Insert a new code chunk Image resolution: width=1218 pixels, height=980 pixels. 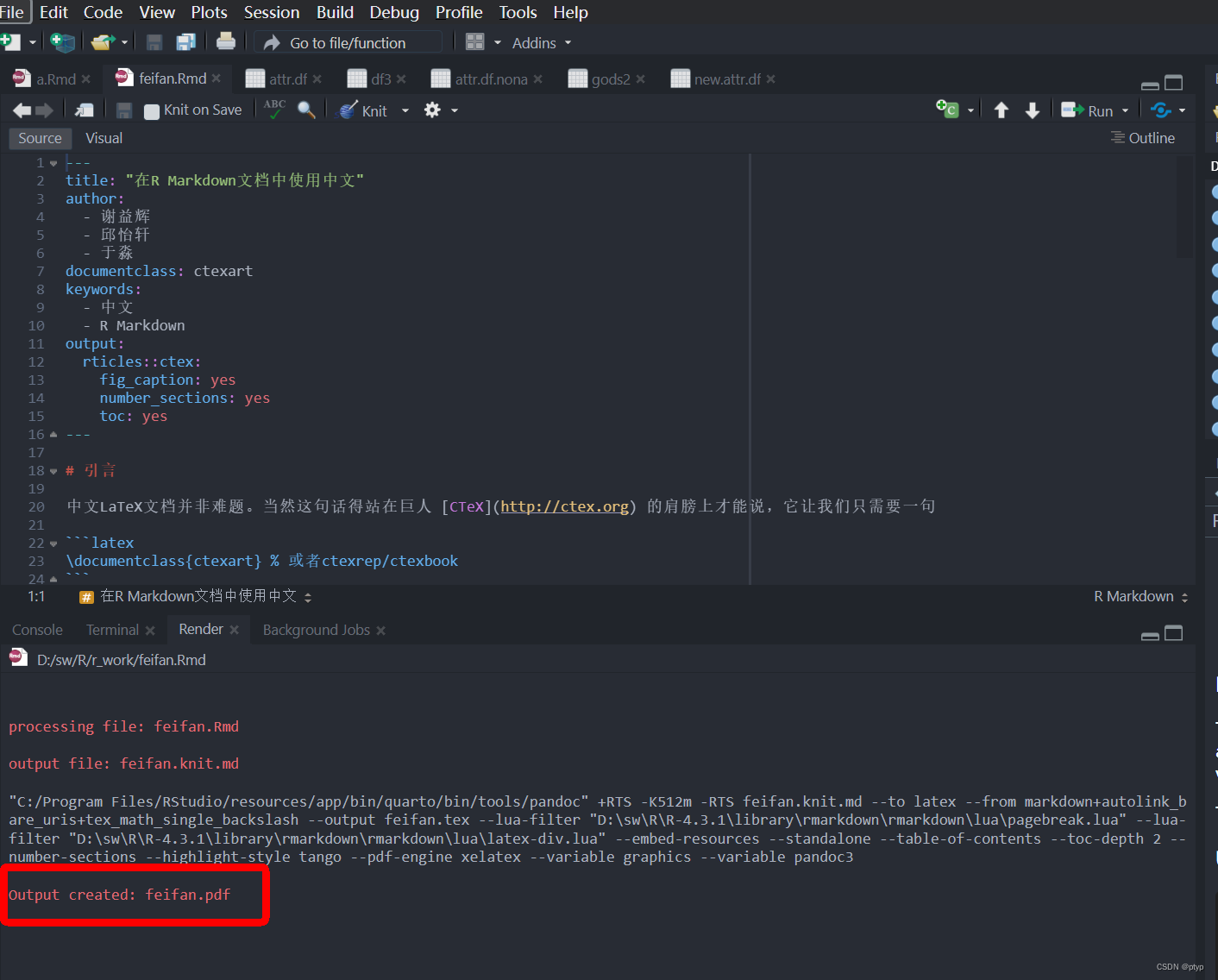(x=947, y=109)
